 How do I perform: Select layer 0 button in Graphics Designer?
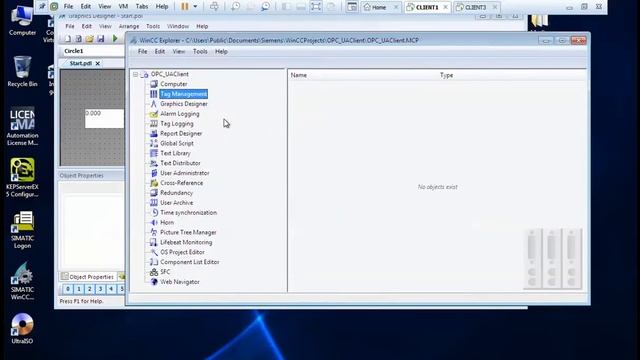click(68, 289)
